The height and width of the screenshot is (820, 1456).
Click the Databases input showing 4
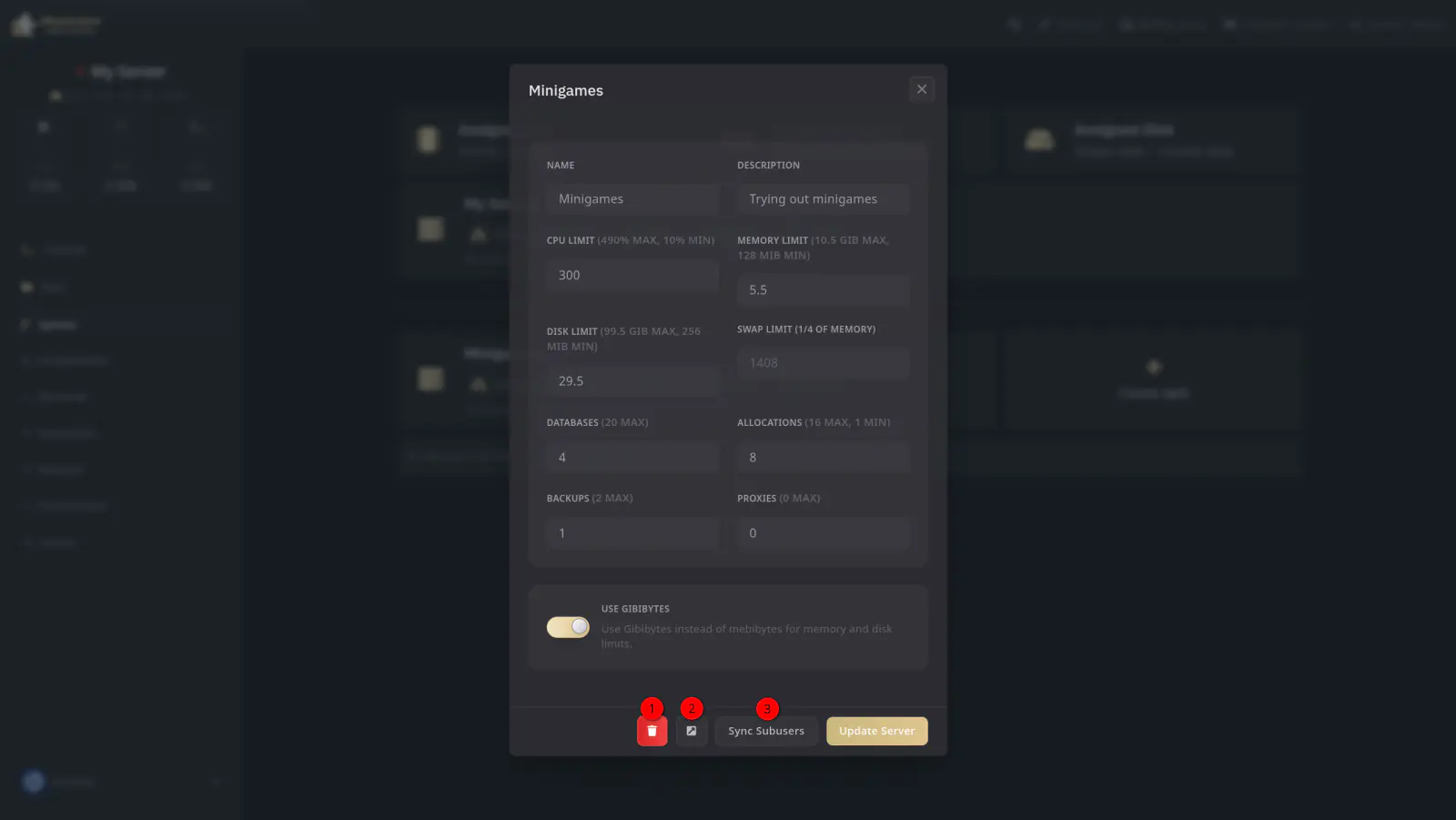(x=632, y=458)
